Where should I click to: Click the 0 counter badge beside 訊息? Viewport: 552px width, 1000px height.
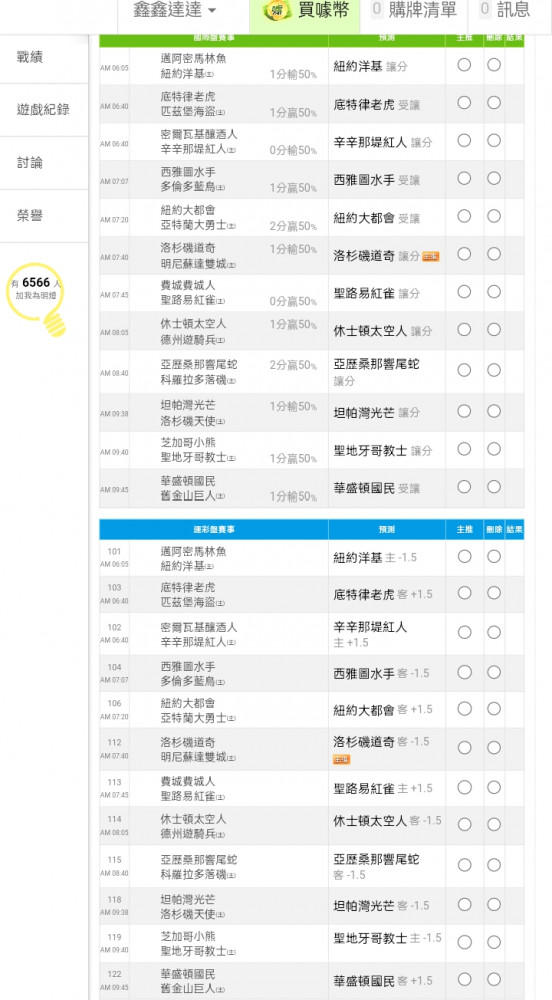(485, 10)
